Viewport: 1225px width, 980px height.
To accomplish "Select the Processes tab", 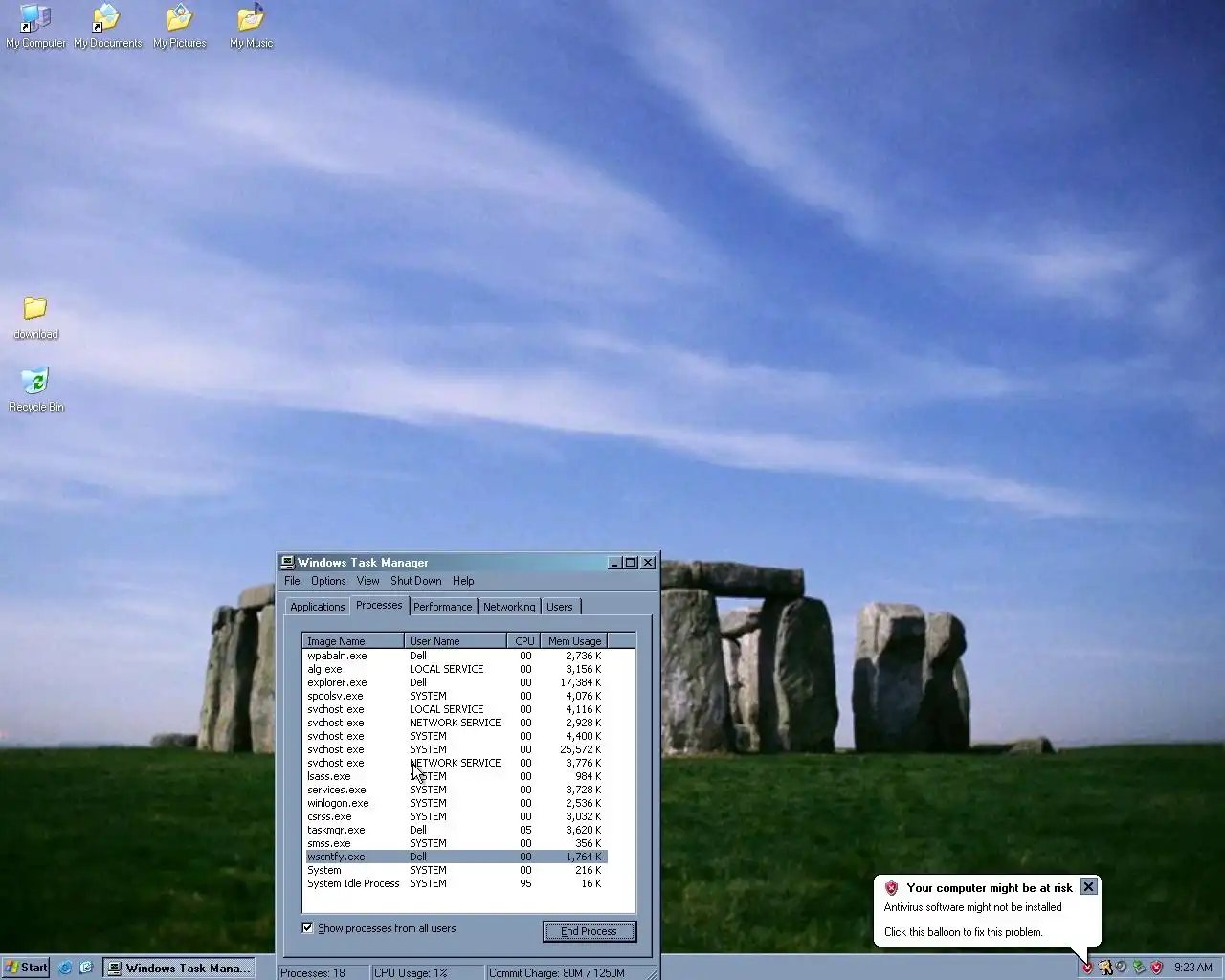I will (379, 605).
